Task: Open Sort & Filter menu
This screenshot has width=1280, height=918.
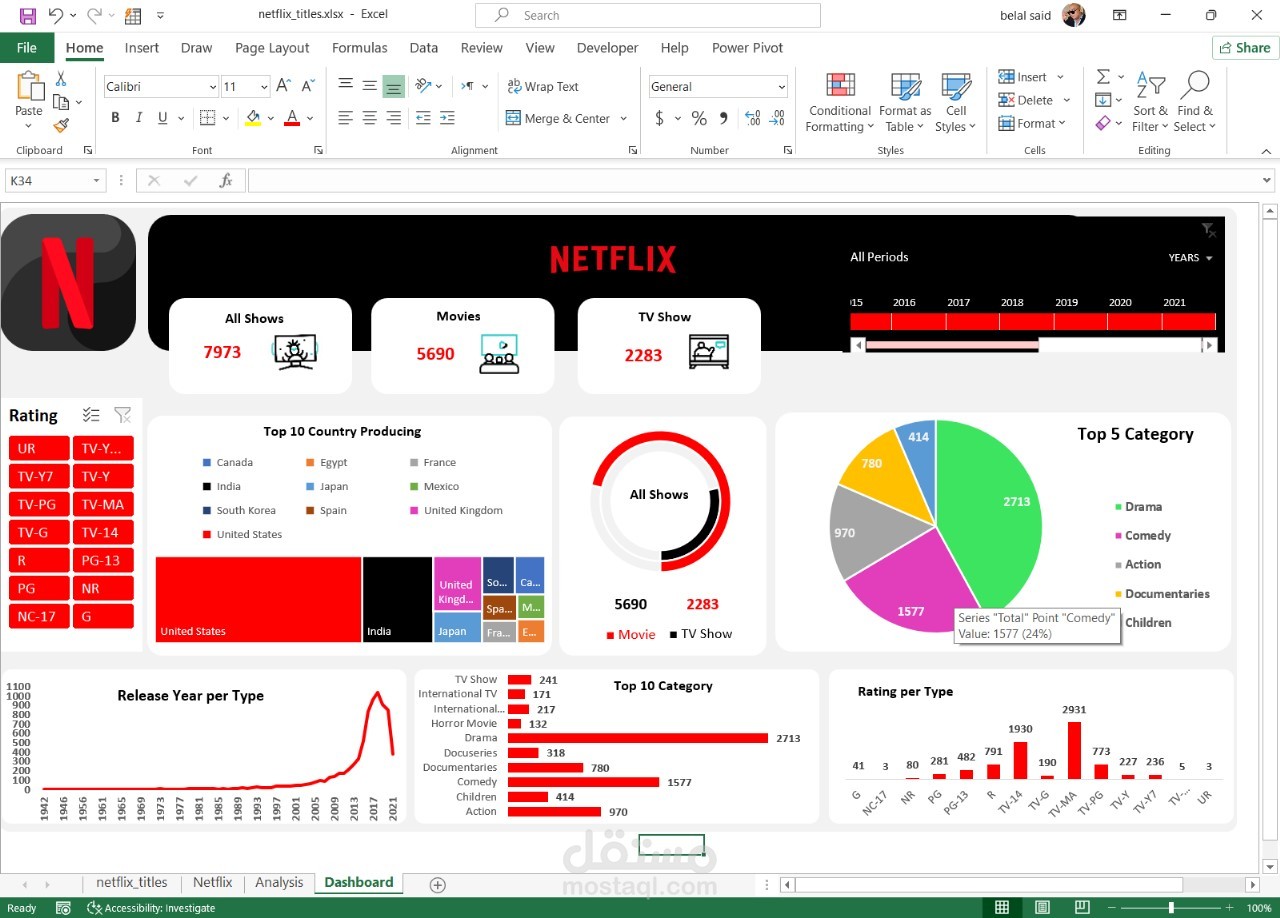Action: coord(1150,102)
